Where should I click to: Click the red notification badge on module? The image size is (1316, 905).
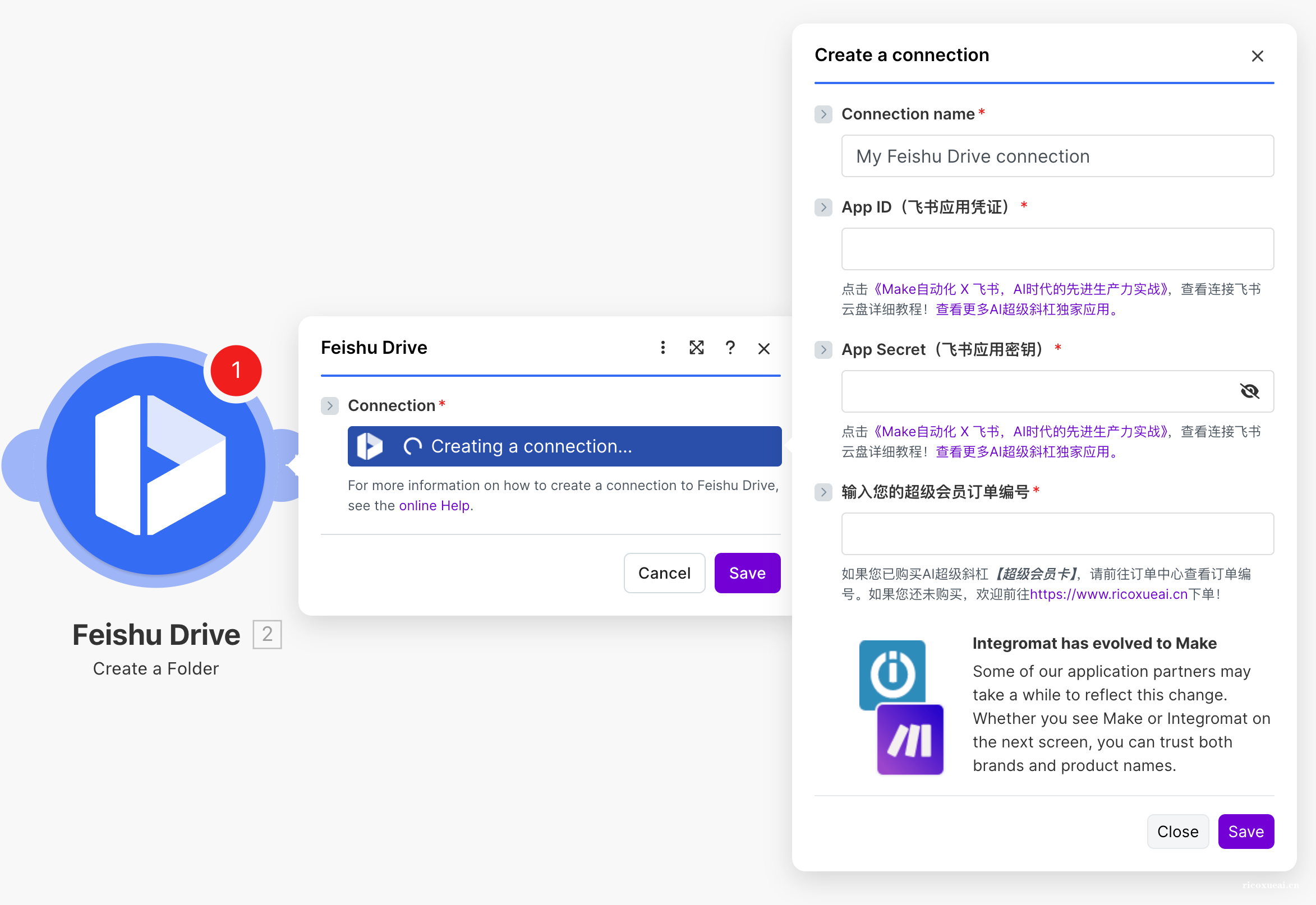tap(236, 370)
